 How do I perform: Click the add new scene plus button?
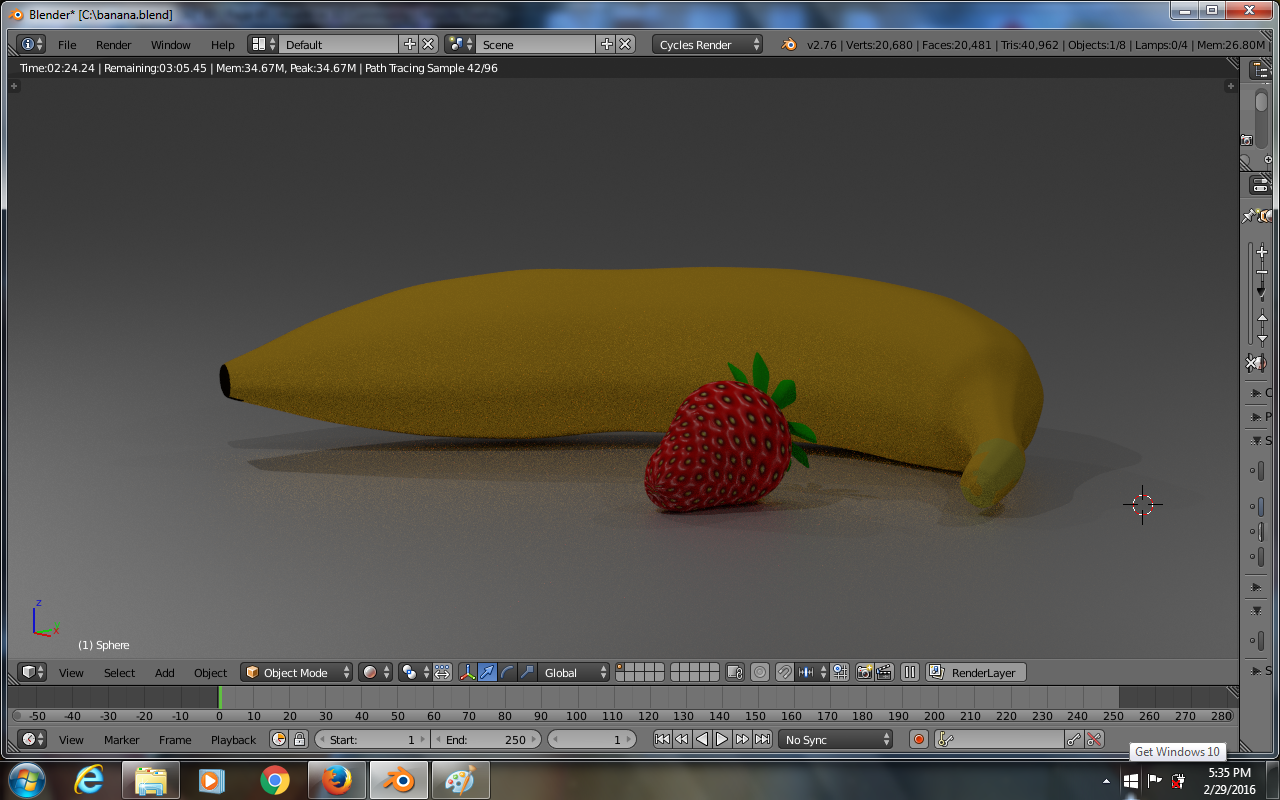pos(606,45)
